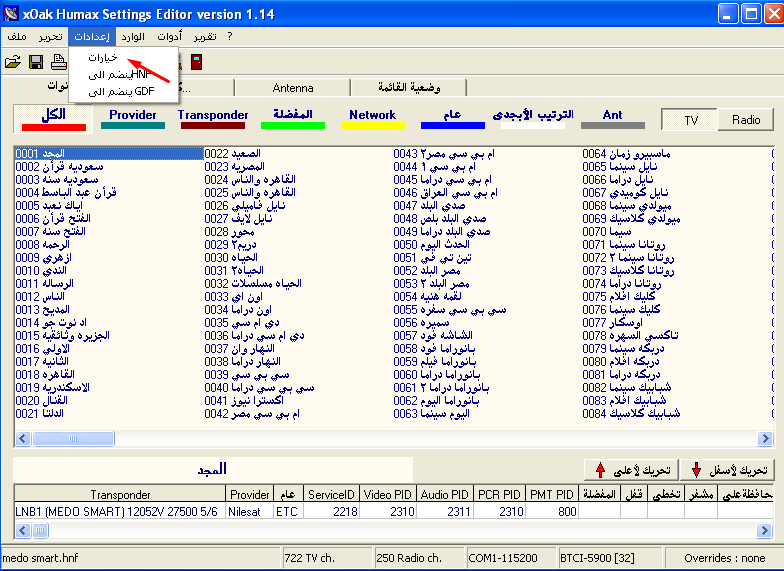Switch to the وضعية القائمة tab
This screenshot has width=784, height=571.
point(409,88)
